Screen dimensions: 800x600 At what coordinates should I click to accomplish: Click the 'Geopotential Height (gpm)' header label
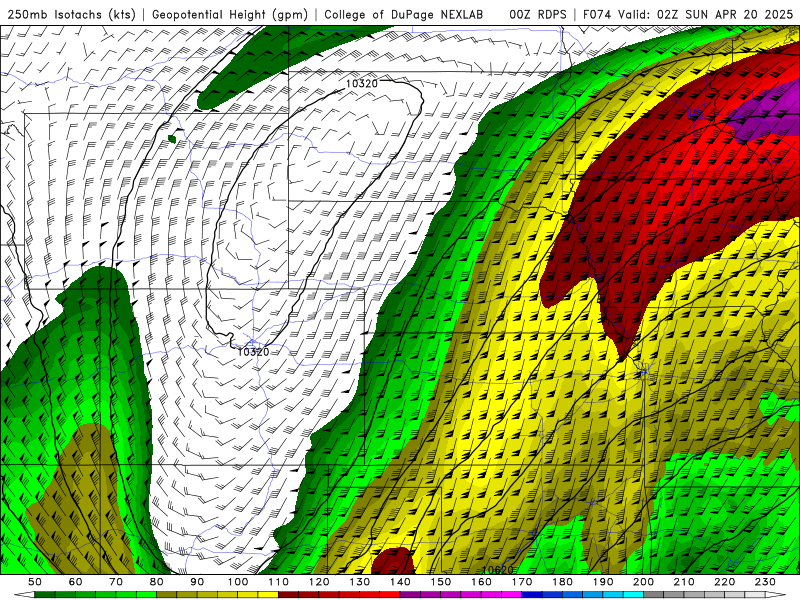pos(230,14)
